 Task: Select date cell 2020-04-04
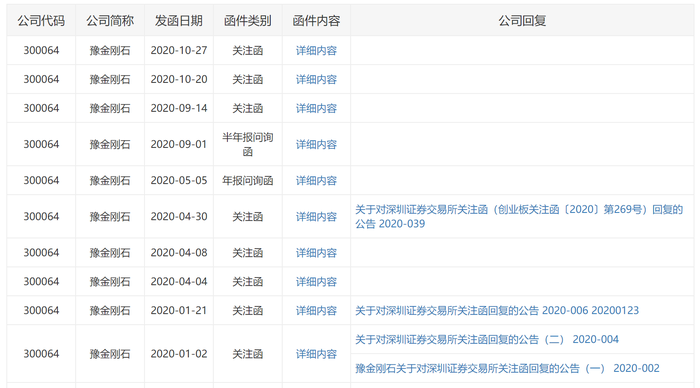click(x=179, y=282)
